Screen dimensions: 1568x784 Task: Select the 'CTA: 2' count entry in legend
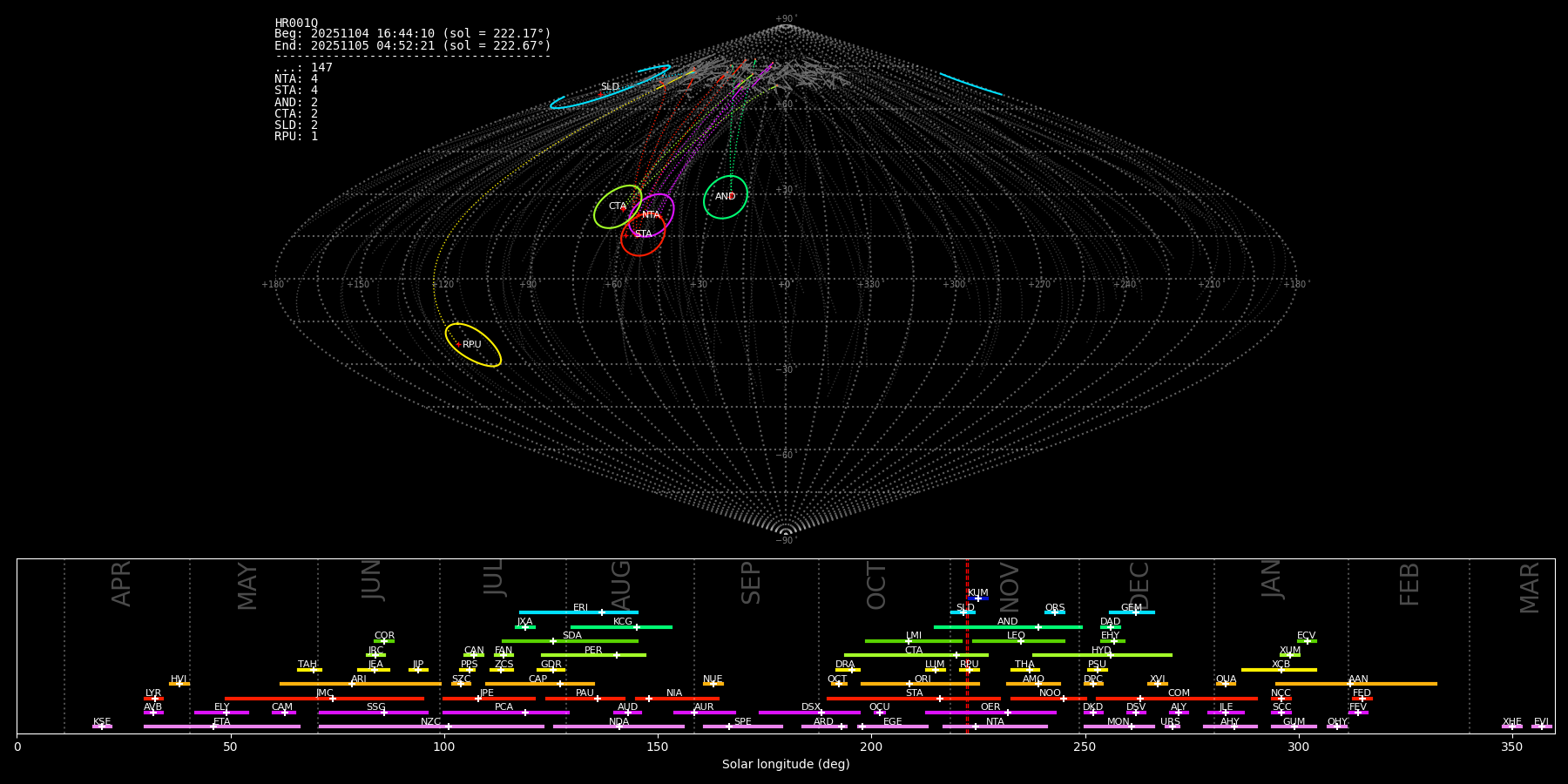point(296,114)
